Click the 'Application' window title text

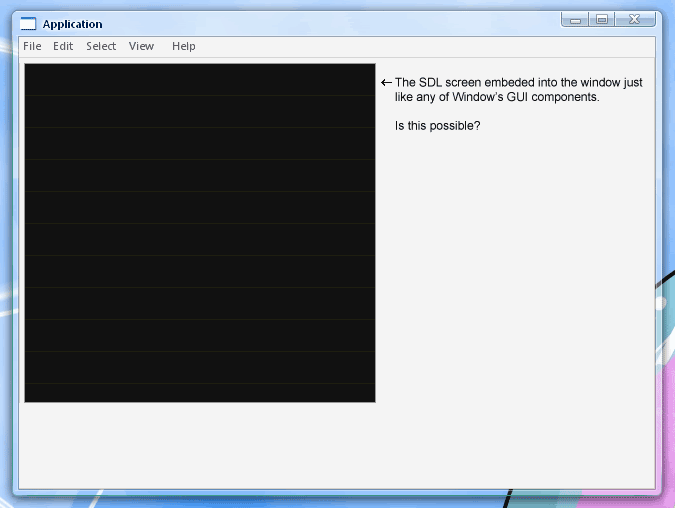click(x=72, y=24)
